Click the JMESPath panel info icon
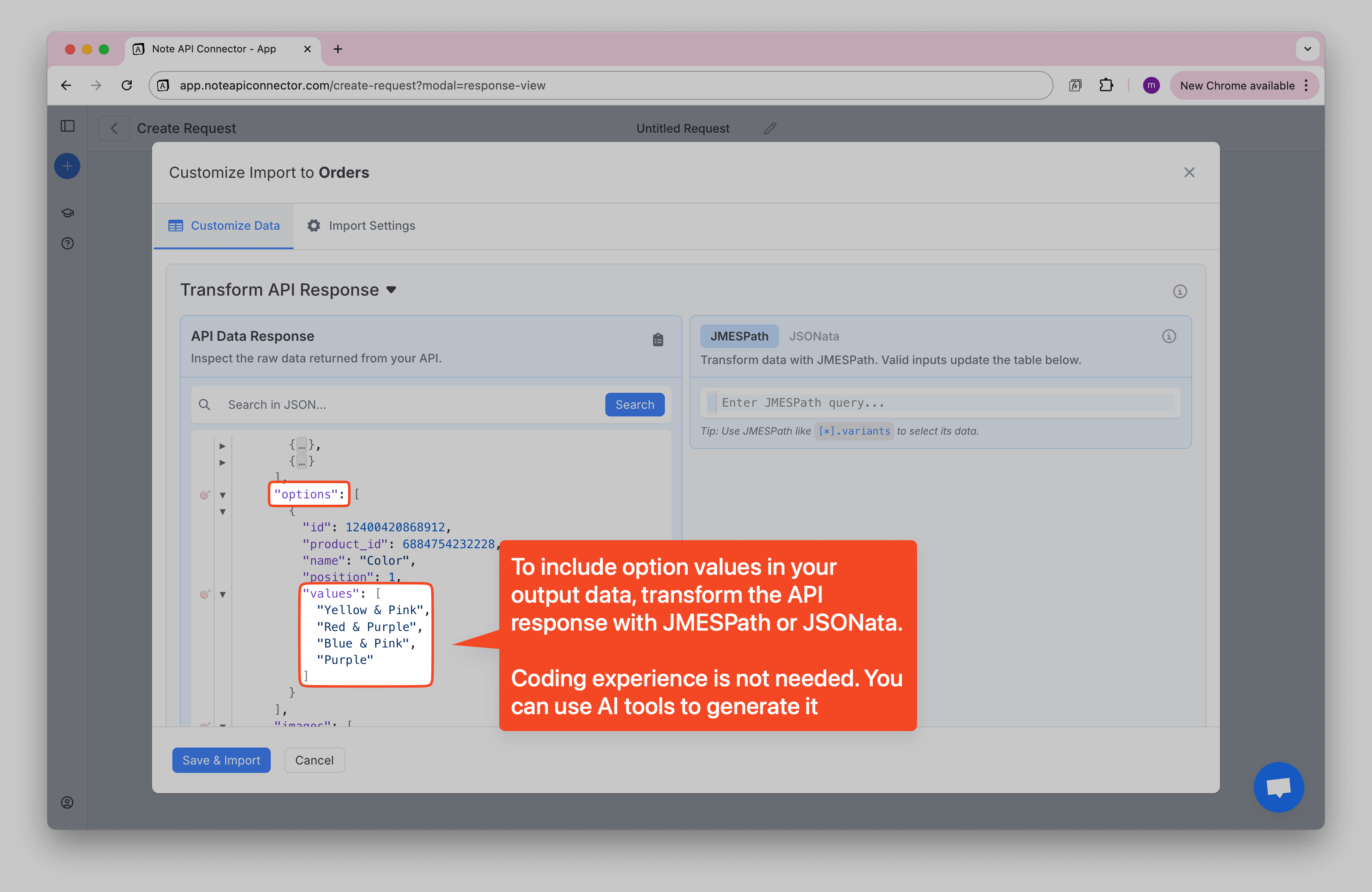 pos(1168,336)
